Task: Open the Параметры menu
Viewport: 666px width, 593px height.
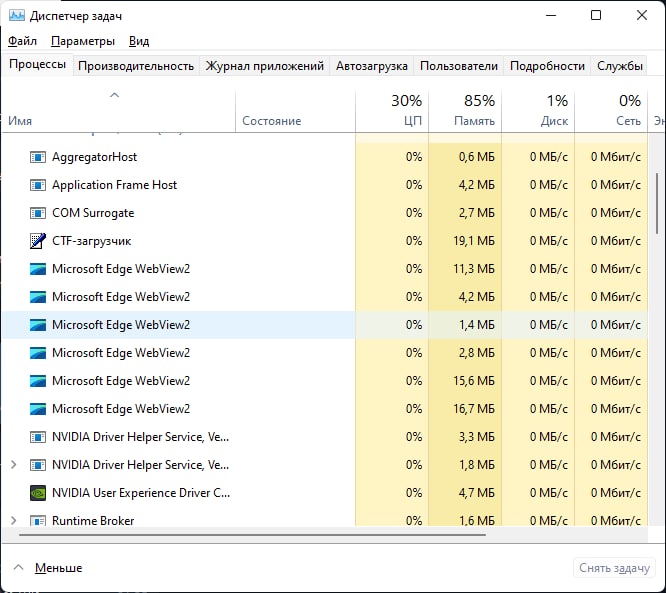Action: (83, 41)
